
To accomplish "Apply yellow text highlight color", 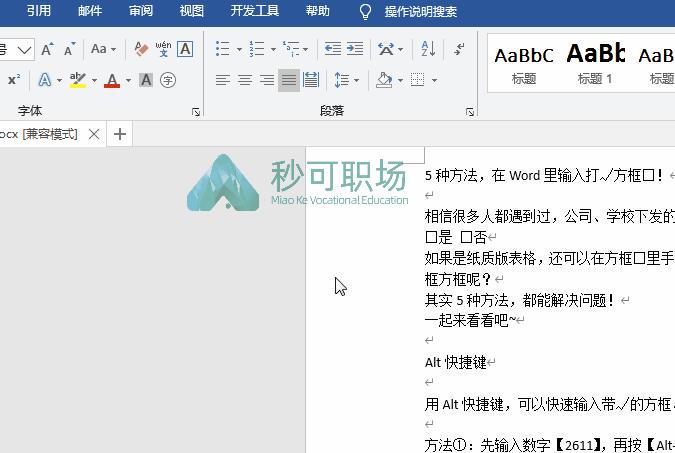I will (78, 80).
